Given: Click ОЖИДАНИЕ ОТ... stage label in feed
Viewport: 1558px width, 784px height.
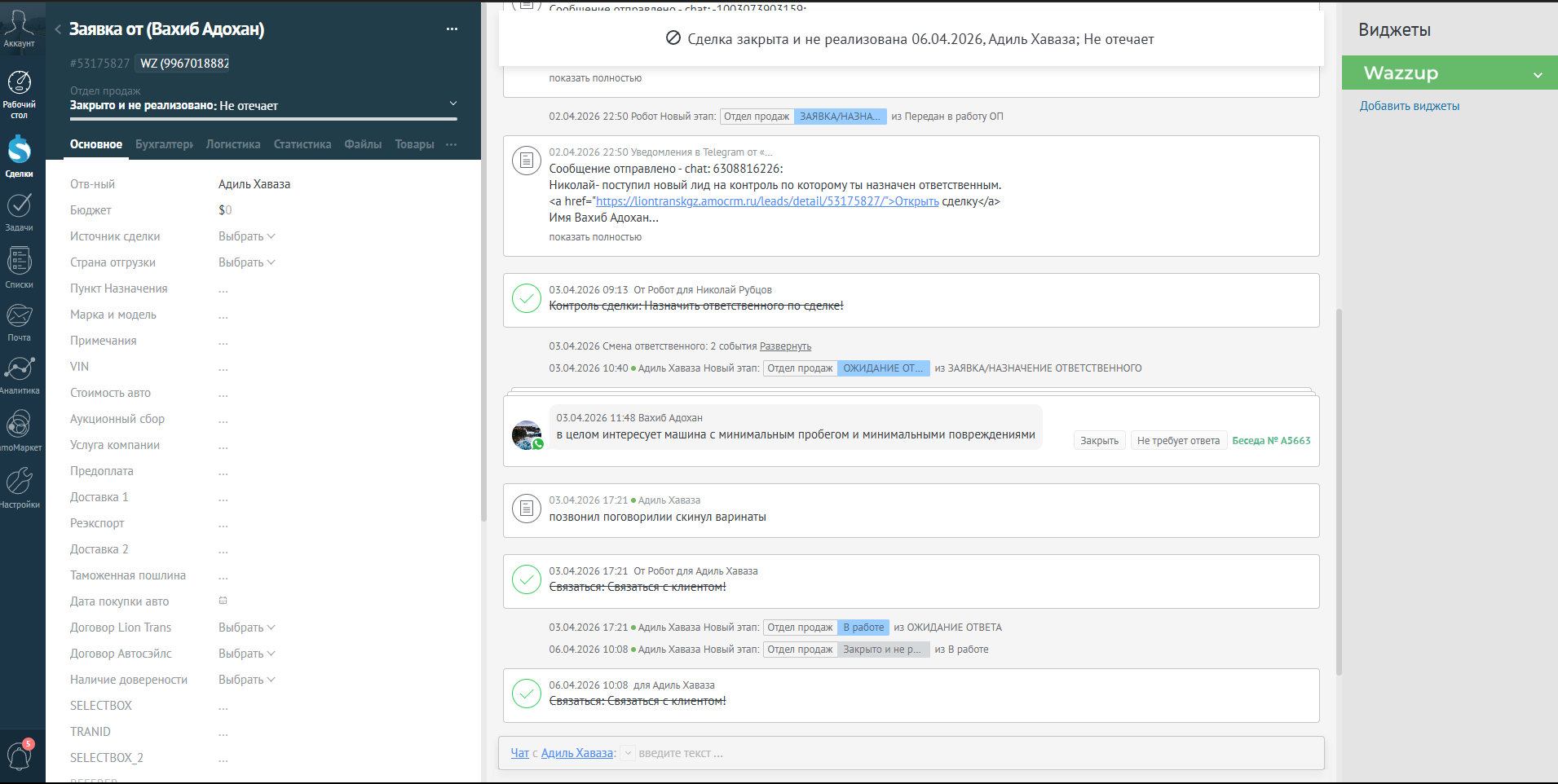Looking at the screenshot, I should (884, 368).
